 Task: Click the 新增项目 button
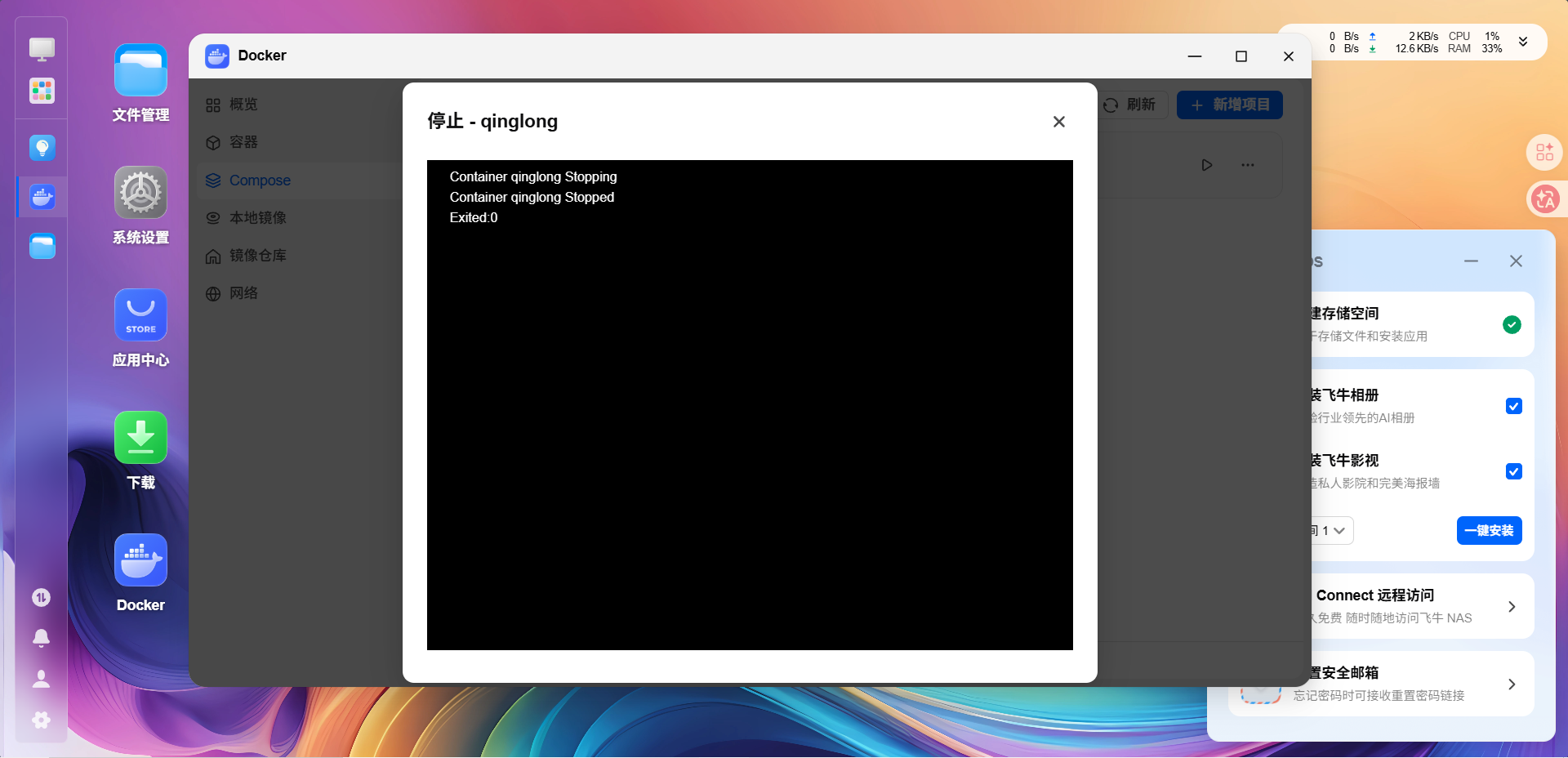[x=1229, y=105]
